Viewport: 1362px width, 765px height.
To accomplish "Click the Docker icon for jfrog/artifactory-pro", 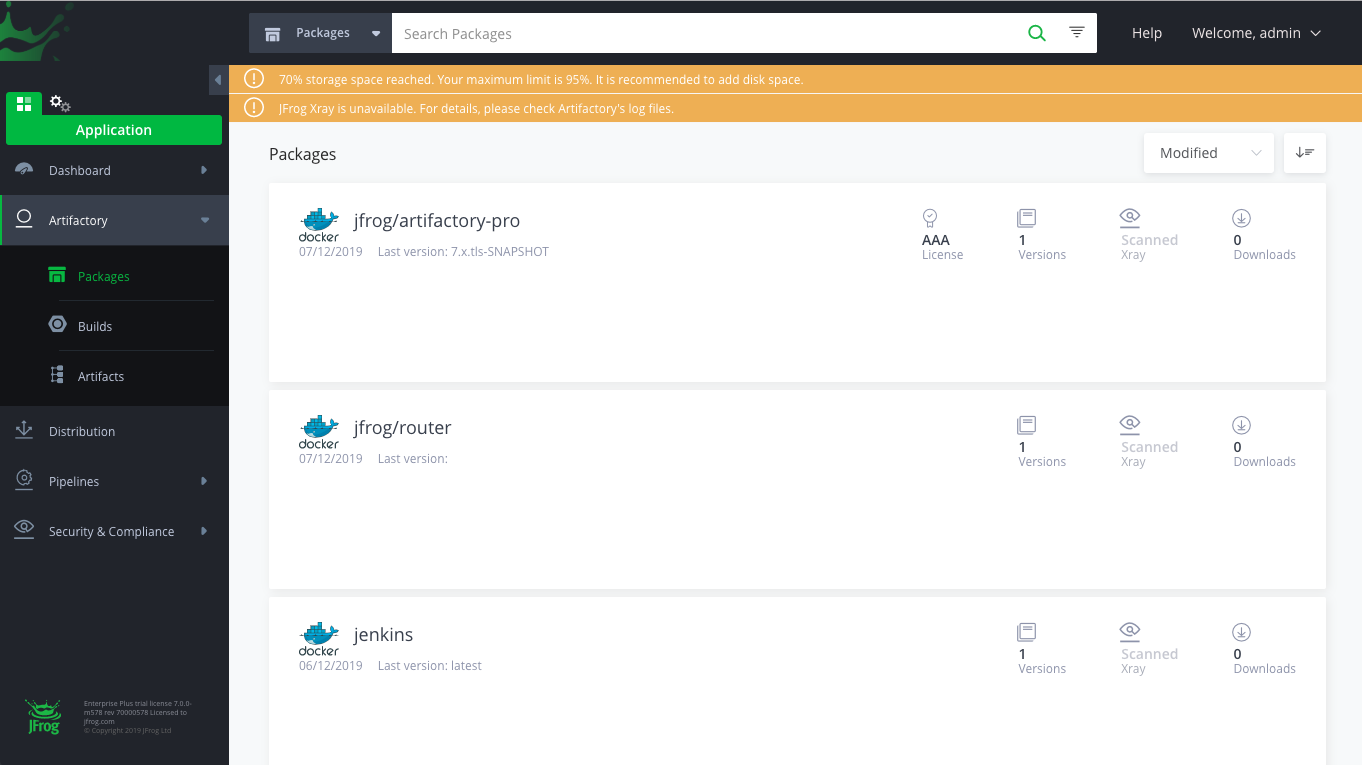I will [x=319, y=225].
